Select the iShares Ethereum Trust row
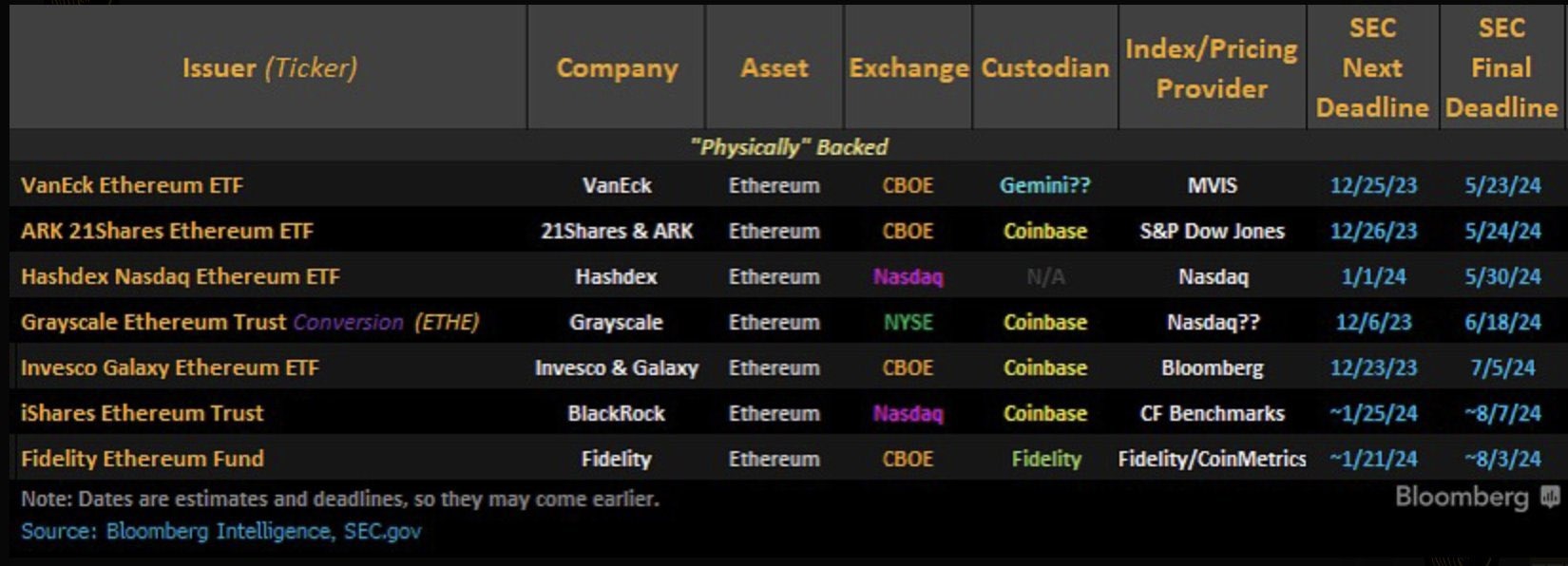 (x=143, y=413)
